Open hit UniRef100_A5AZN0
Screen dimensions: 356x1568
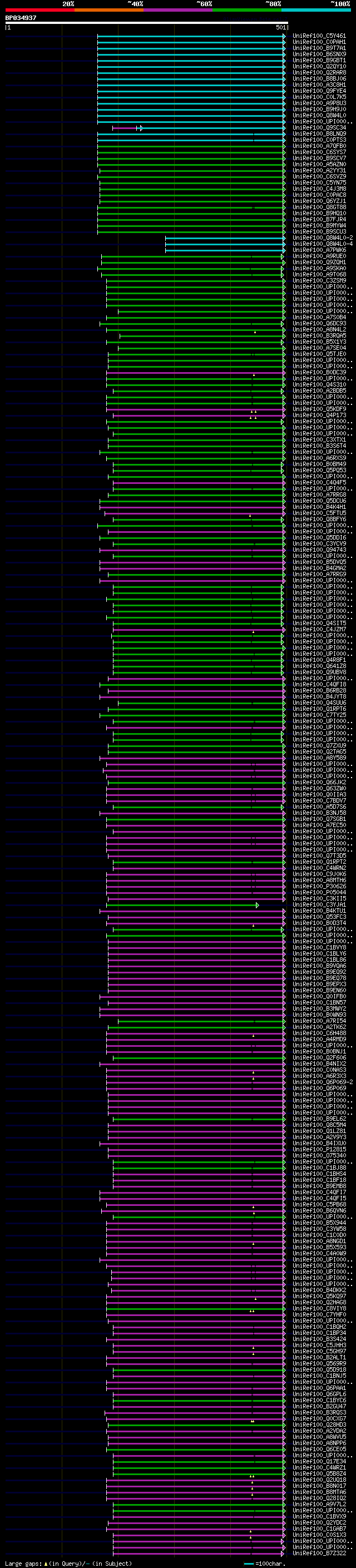[319, 164]
